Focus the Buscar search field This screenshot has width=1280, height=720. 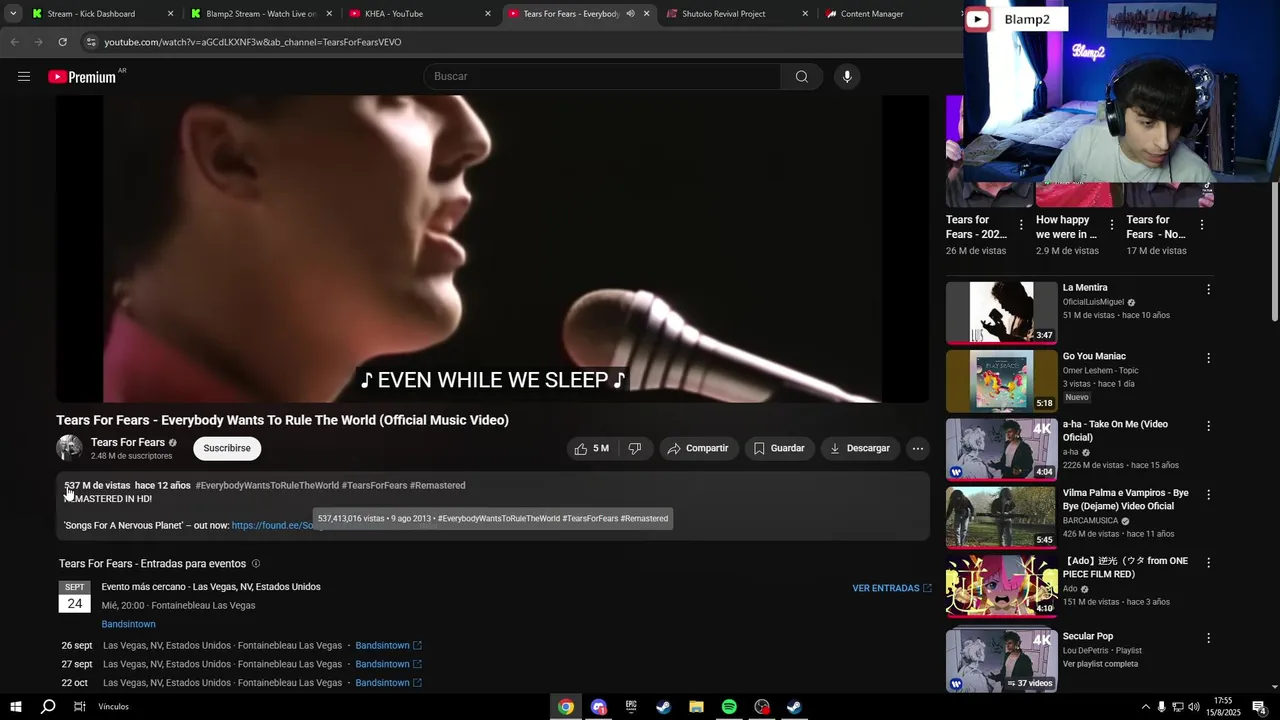[x=603, y=77]
